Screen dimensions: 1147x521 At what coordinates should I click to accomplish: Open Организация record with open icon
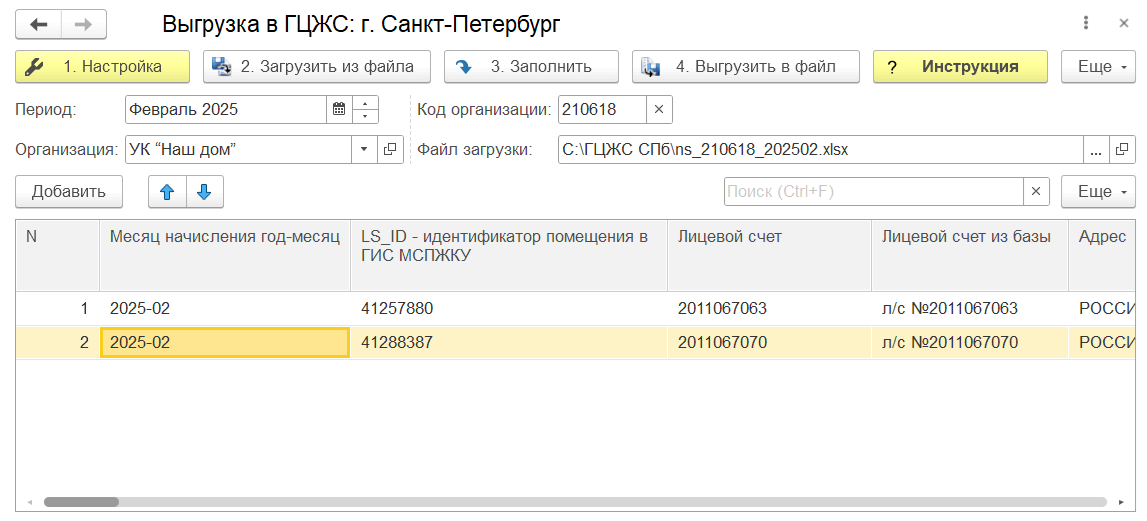click(x=389, y=150)
